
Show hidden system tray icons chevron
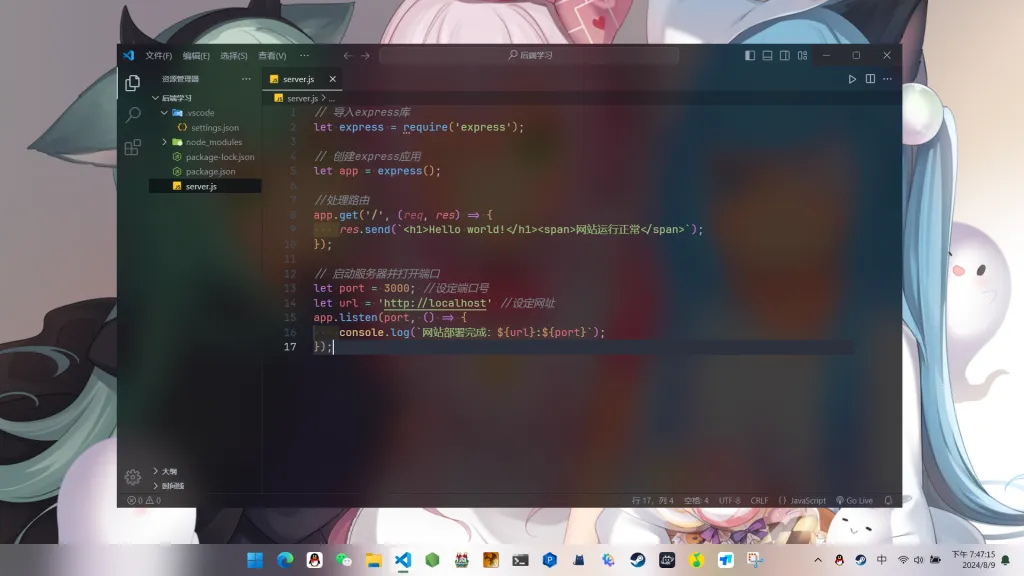pyautogui.click(x=818, y=560)
